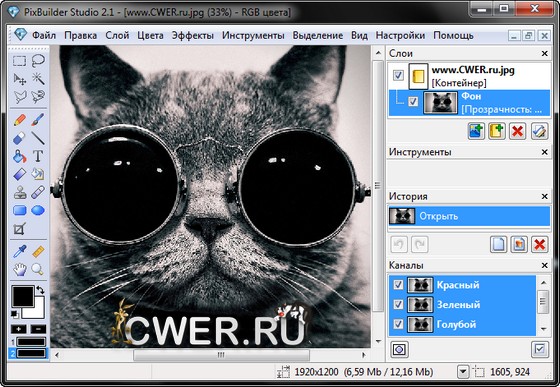Open the Слой menu
Screen dimensions: 560x387
click(117, 35)
